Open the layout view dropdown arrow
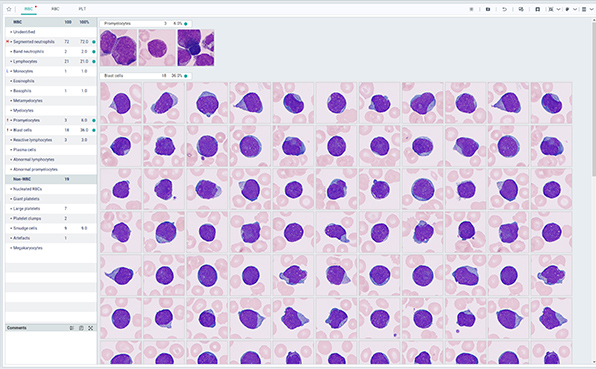Screen dimensions: 596x369 (x=591, y=9)
